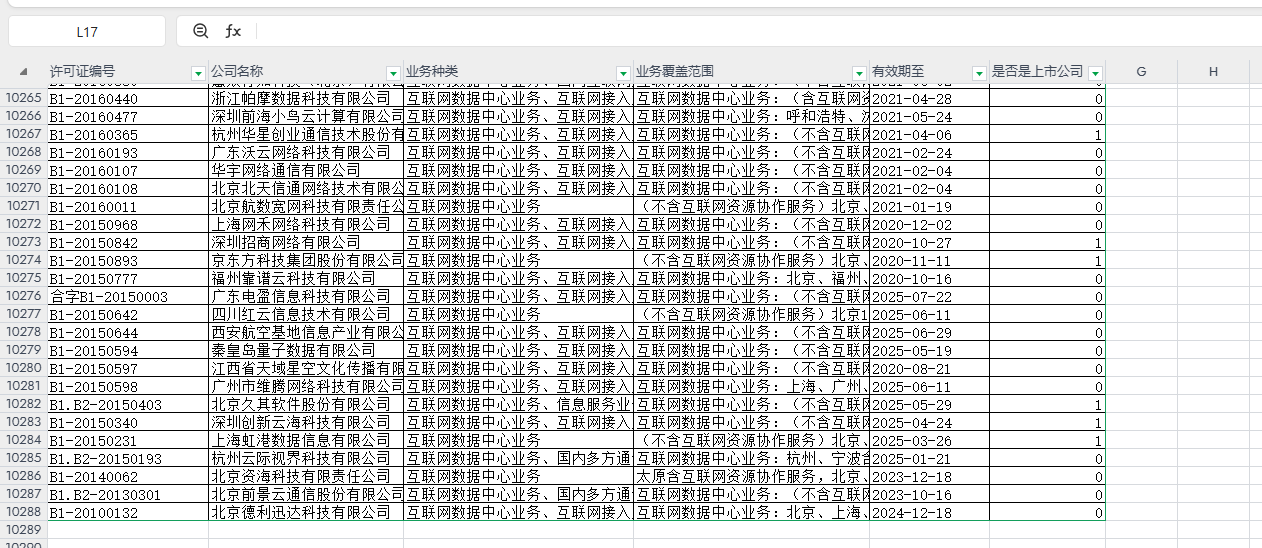Open filter dropdown for 公司名称 column
This screenshot has height=548, width=1262.
click(x=394, y=73)
